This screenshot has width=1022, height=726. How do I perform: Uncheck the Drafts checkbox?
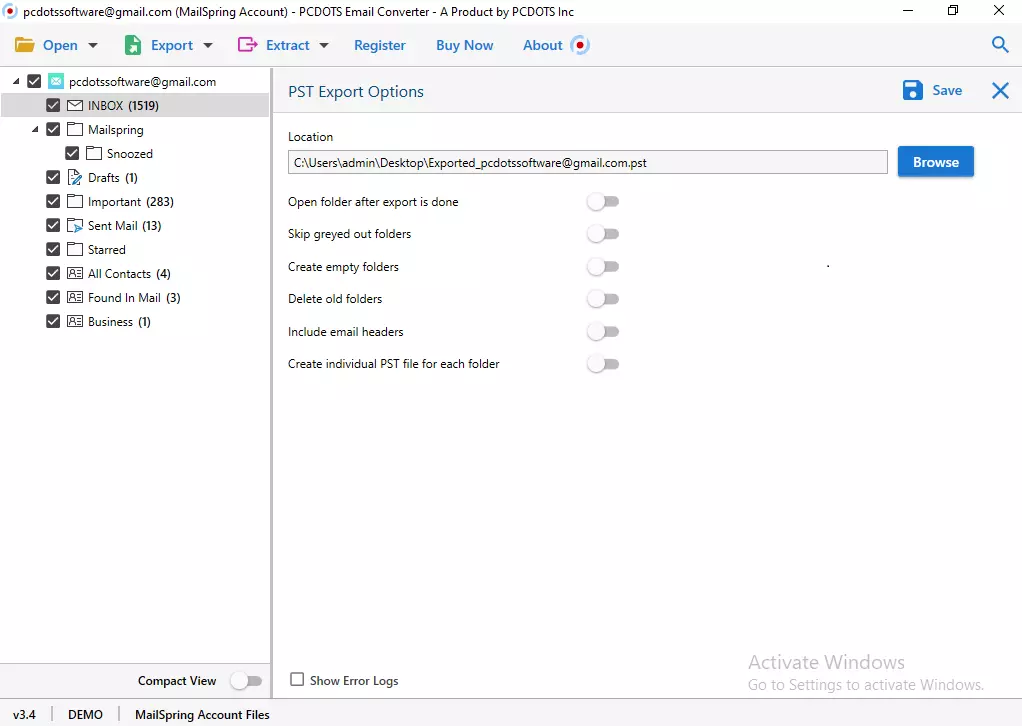(53, 177)
